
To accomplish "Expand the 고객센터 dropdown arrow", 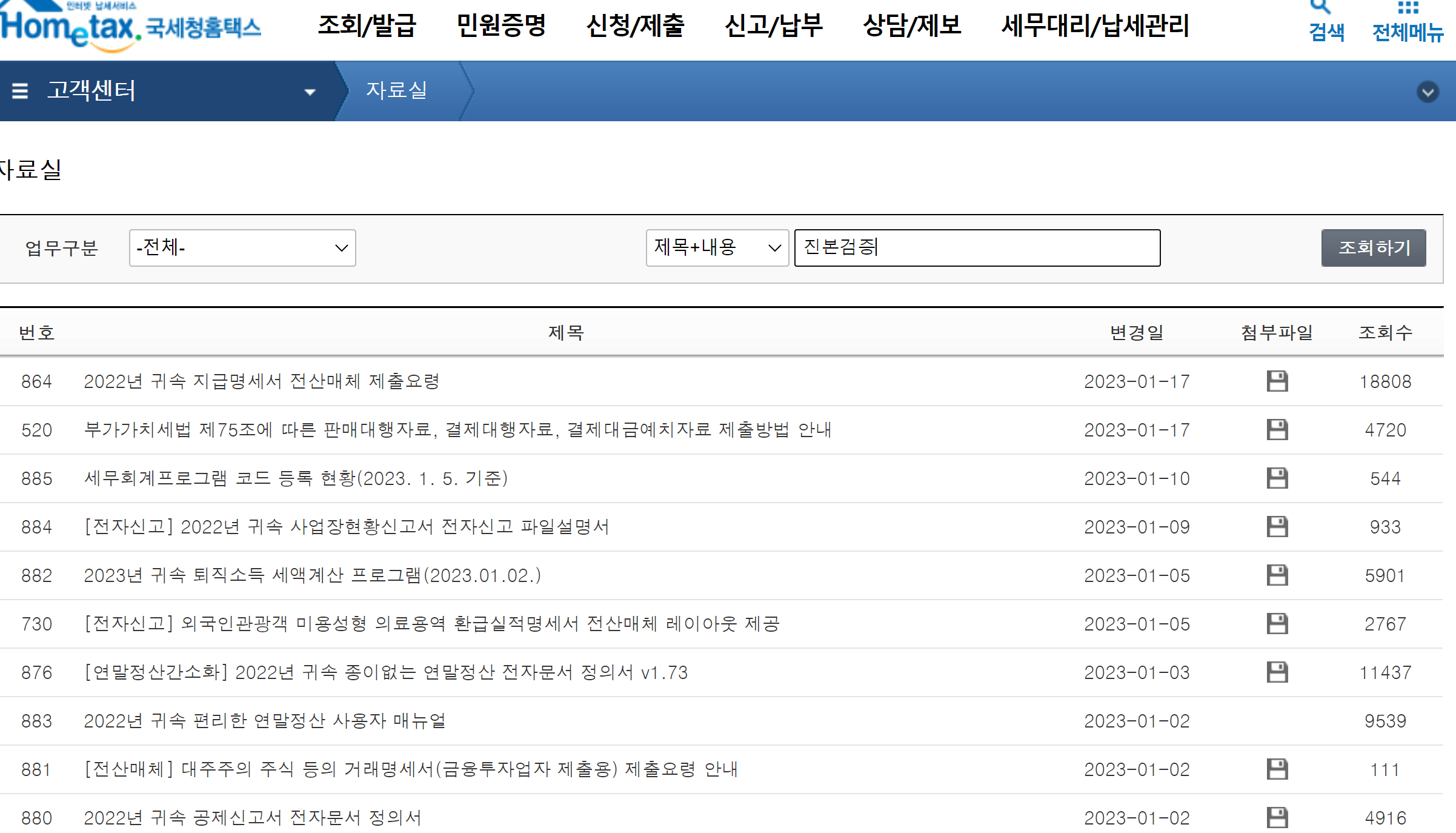I will (x=310, y=92).
